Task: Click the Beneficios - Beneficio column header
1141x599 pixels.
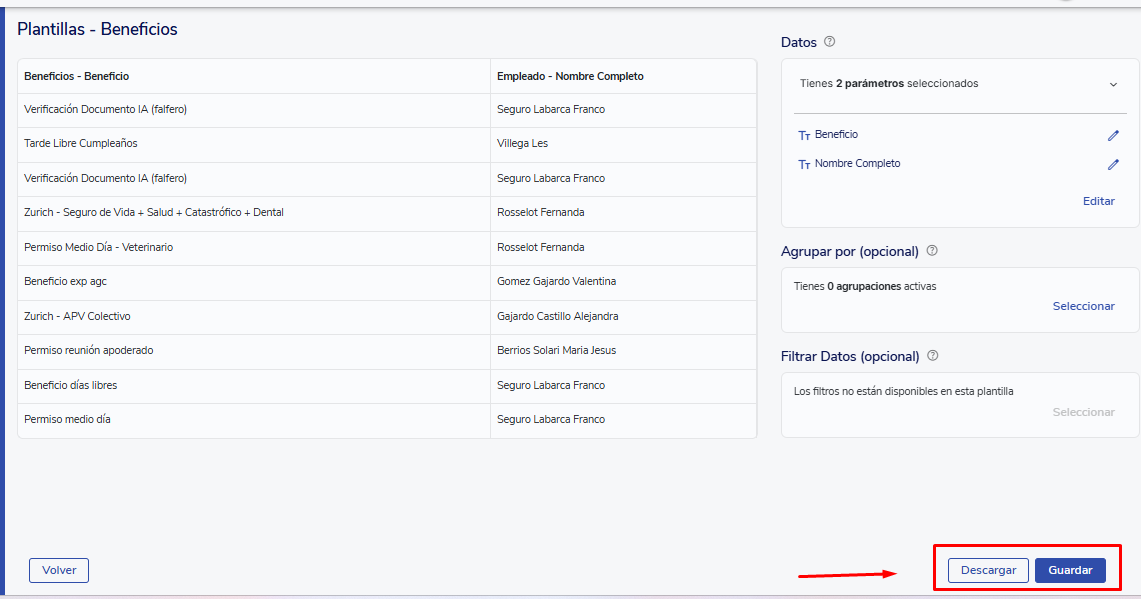Action: tap(77, 76)
